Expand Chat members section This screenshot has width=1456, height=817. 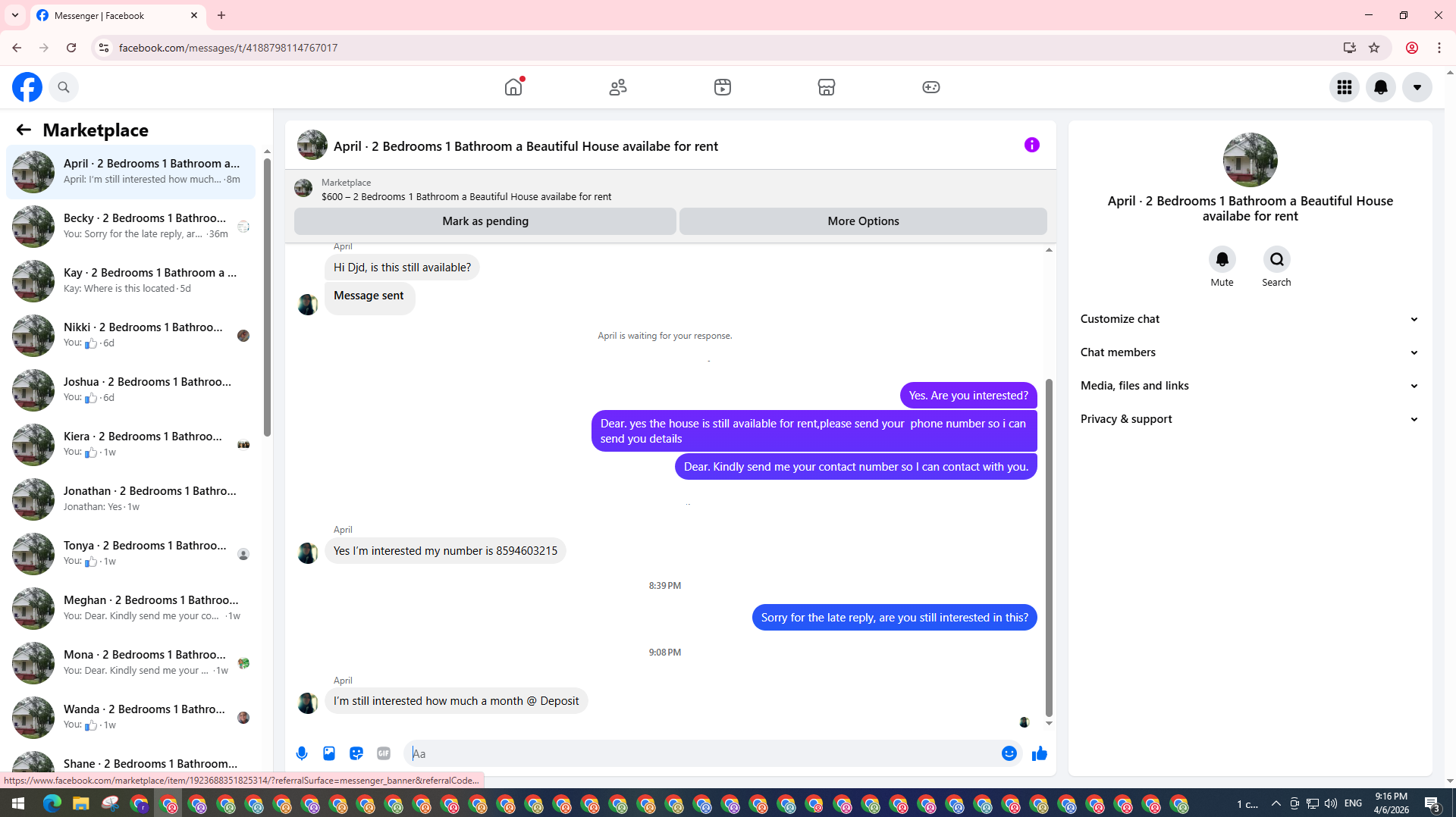pyautogui.click(x=1250, y=352)
